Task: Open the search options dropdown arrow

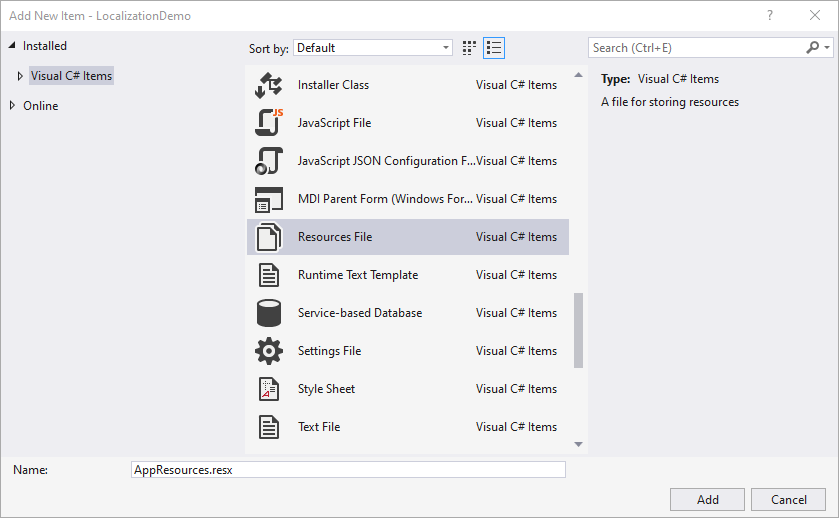Action: pyautogui.click(x=827, y=48)
